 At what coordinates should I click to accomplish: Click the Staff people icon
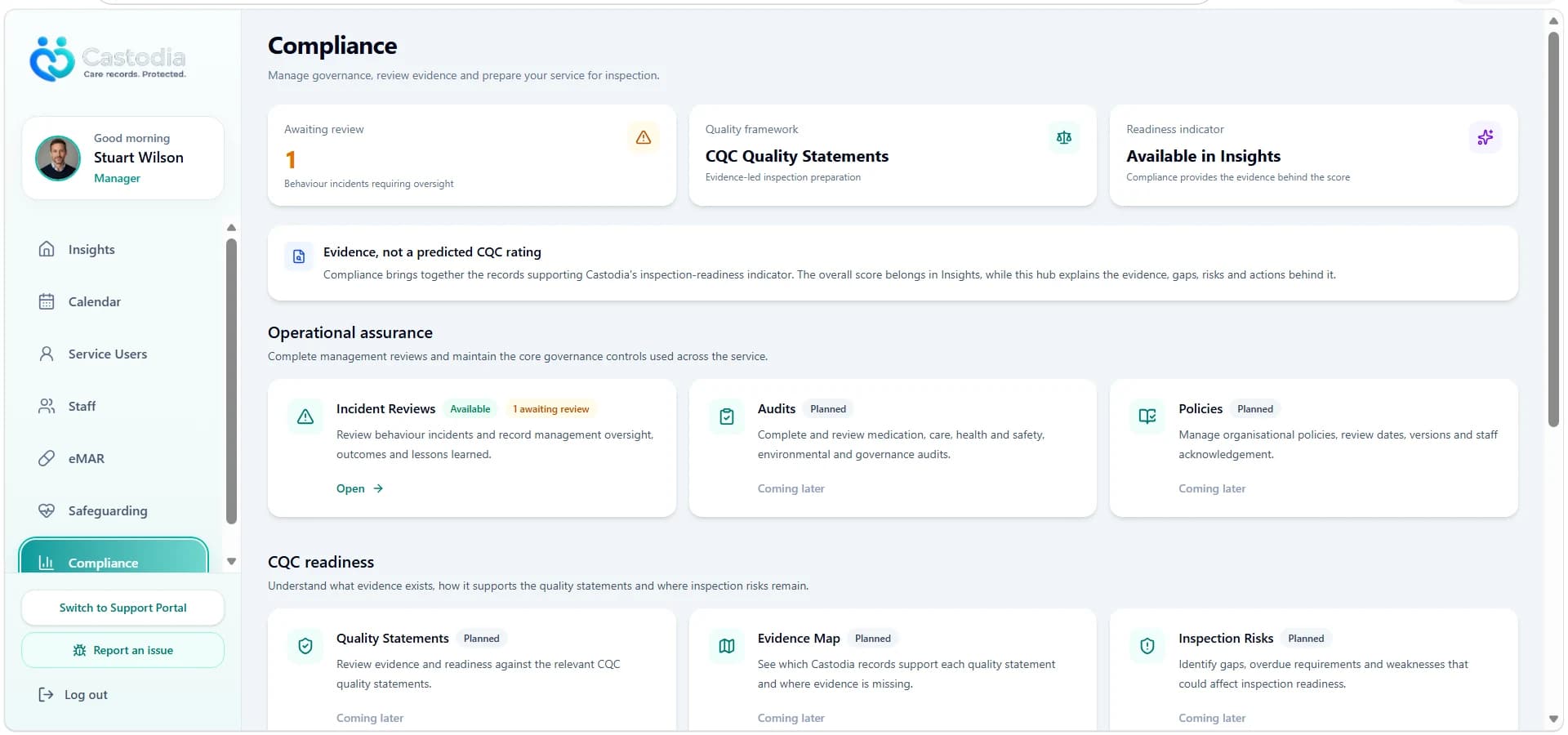click(47, 406)
